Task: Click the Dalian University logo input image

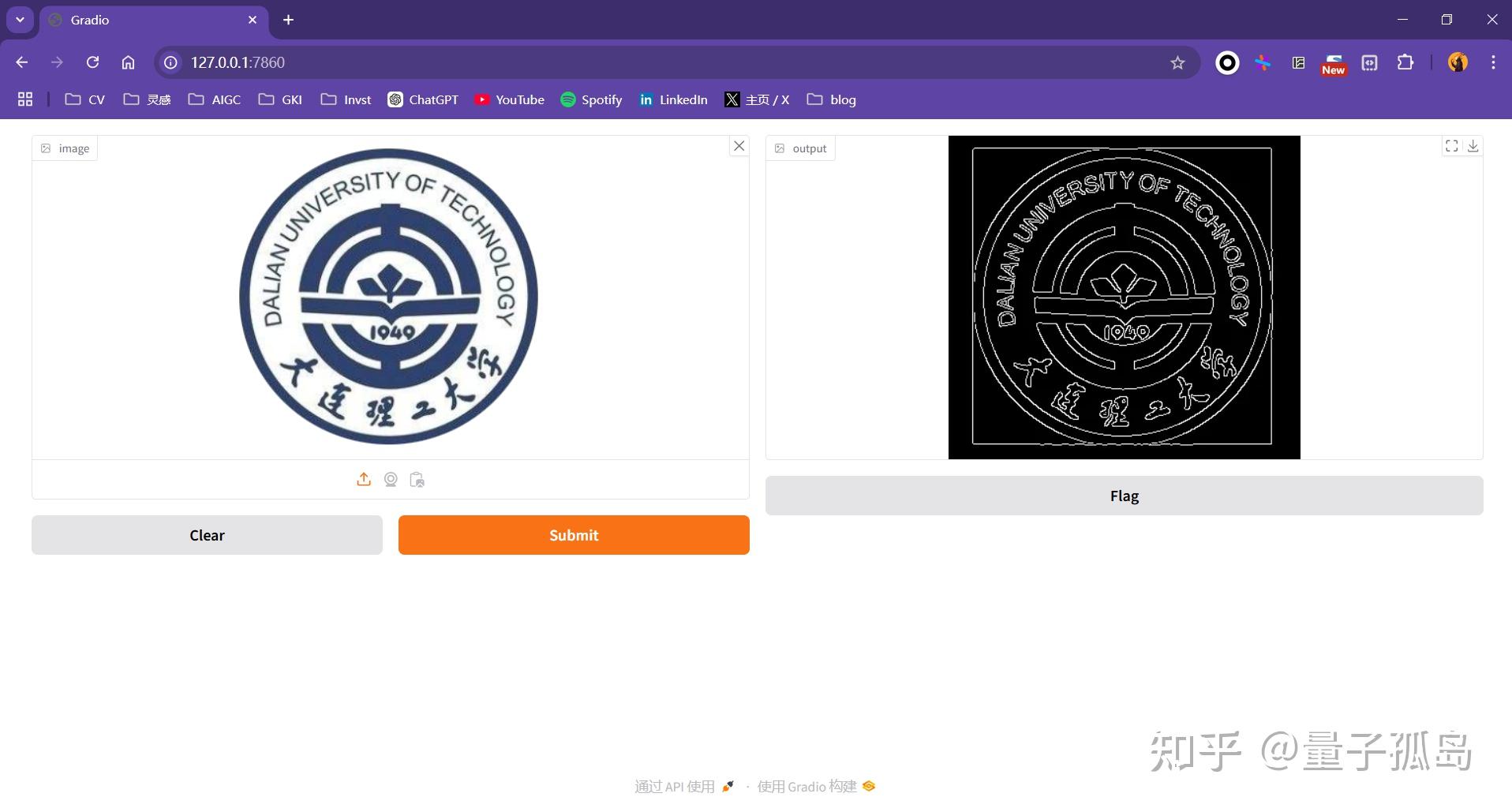Action: (389, 297)
